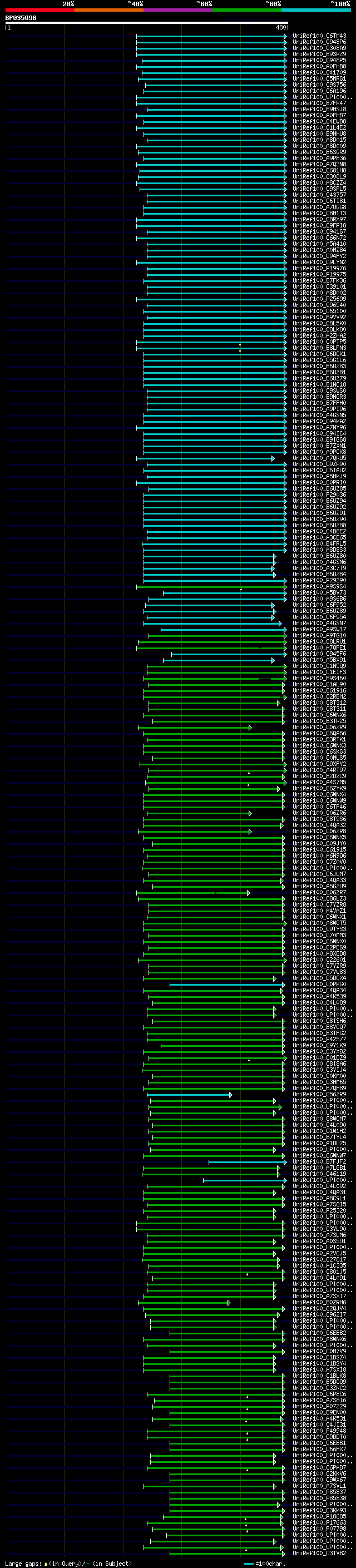Screen dimensions: 356x1568
Task: Select the UniRef100_Q86LZ3 label
Action: 319,899
